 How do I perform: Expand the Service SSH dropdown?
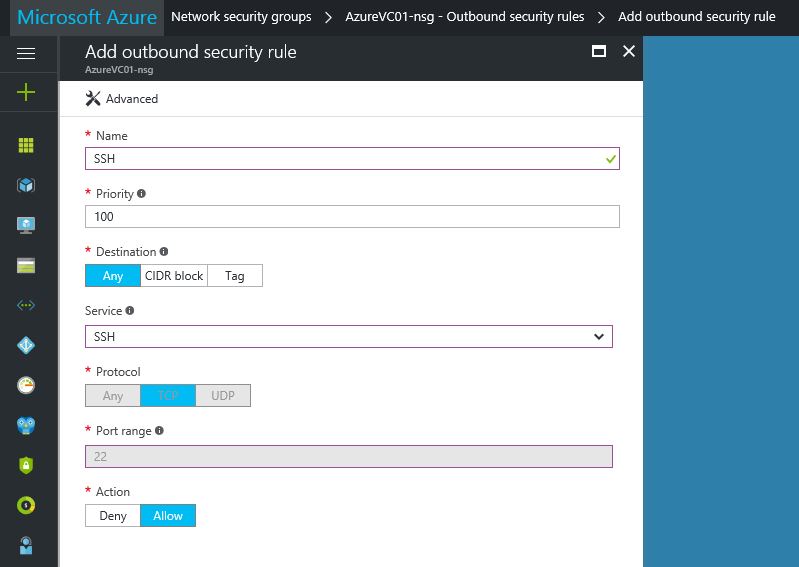tap(349, 337)
